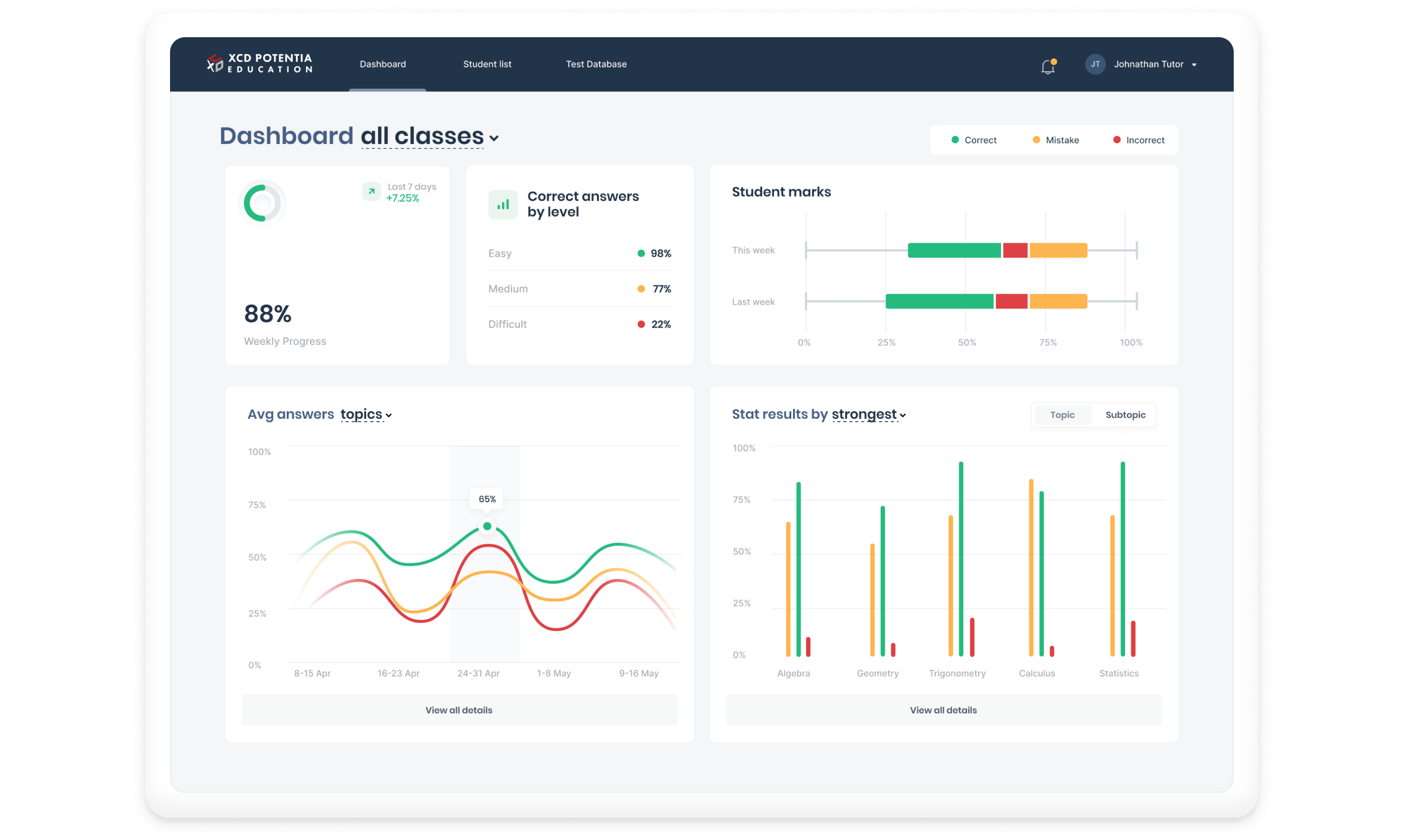Viewport: 1405px width, 840px height.
Task: Click green segment of This week bar
Action: [x=954, y=251]
